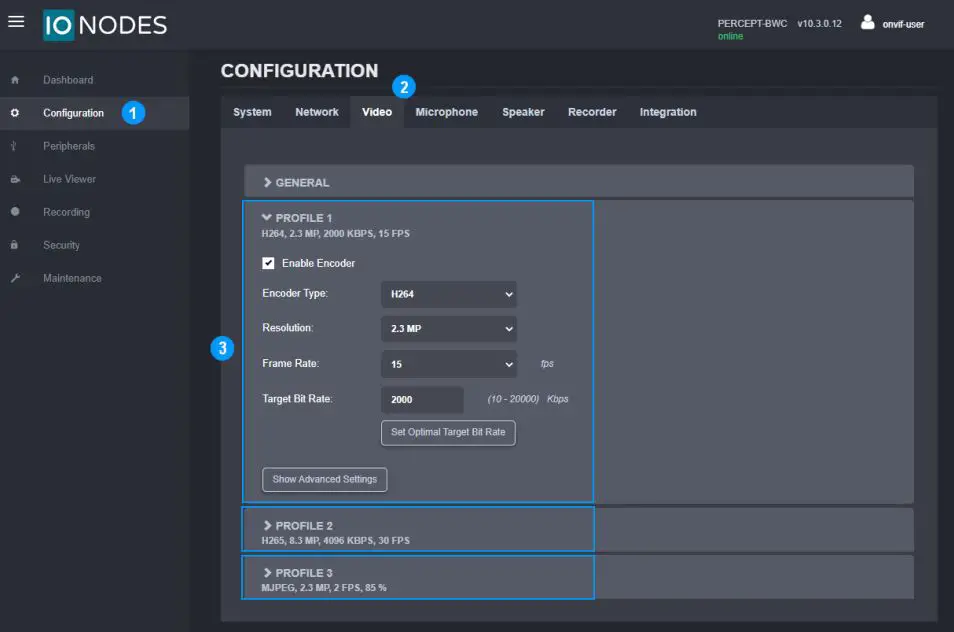Click the Maintenance wrench icon
Viewport: 954px width, 632px height.
[x=15, y=278]
